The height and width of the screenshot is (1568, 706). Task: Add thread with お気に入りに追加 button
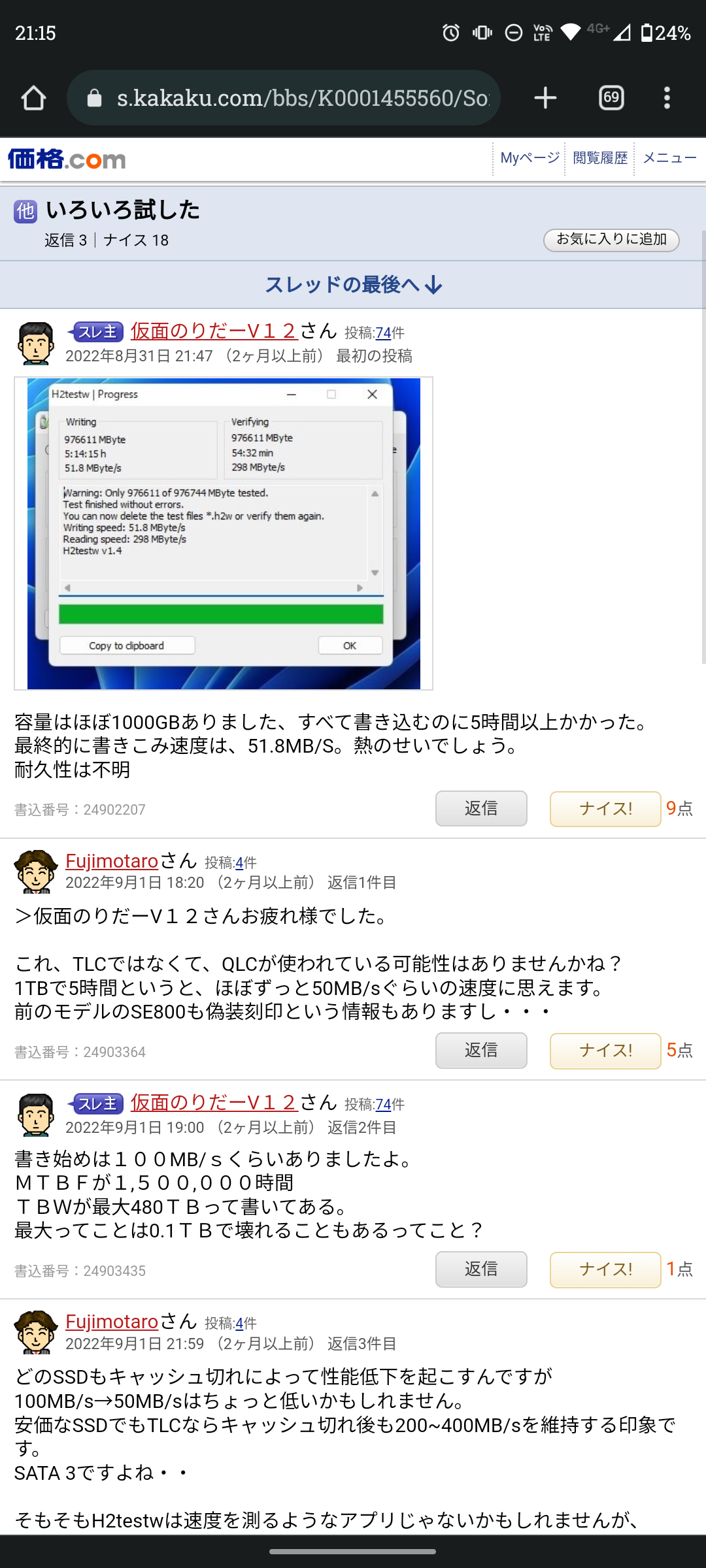point(611,240)
